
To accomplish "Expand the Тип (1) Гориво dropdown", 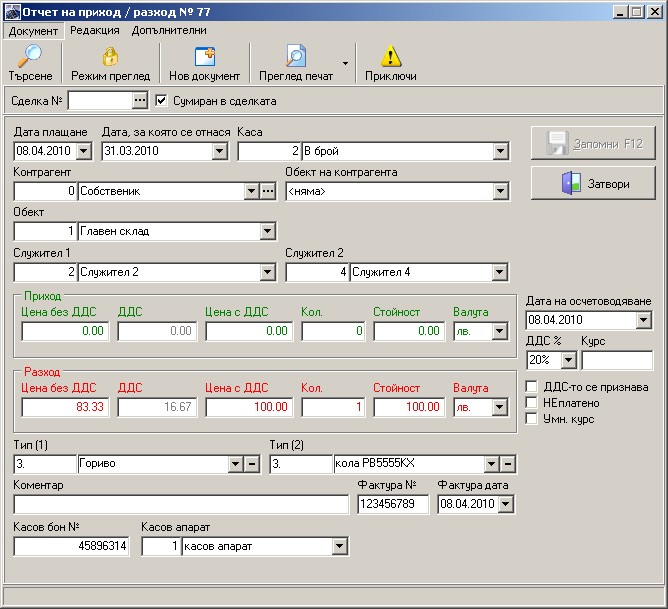I will pos(236,463).
